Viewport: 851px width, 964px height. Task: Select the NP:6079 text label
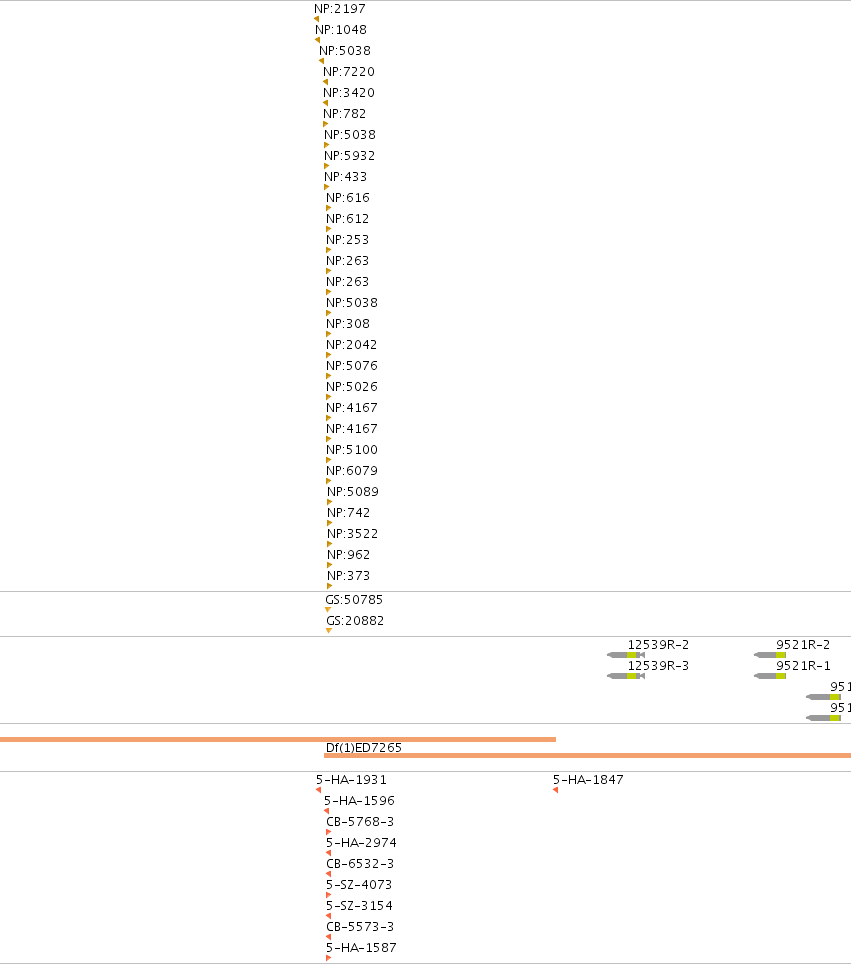352,470
